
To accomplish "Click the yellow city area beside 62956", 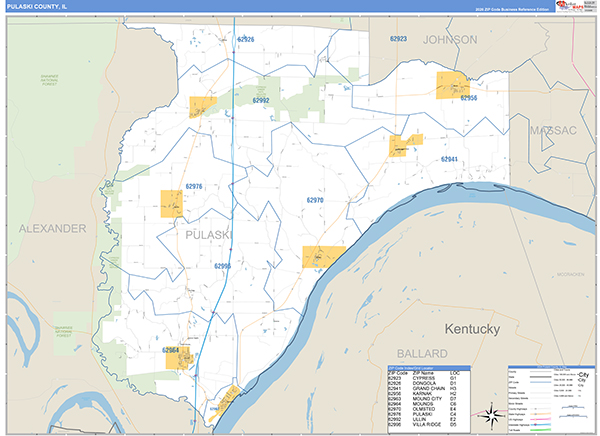I will click(x=453, y=85).
